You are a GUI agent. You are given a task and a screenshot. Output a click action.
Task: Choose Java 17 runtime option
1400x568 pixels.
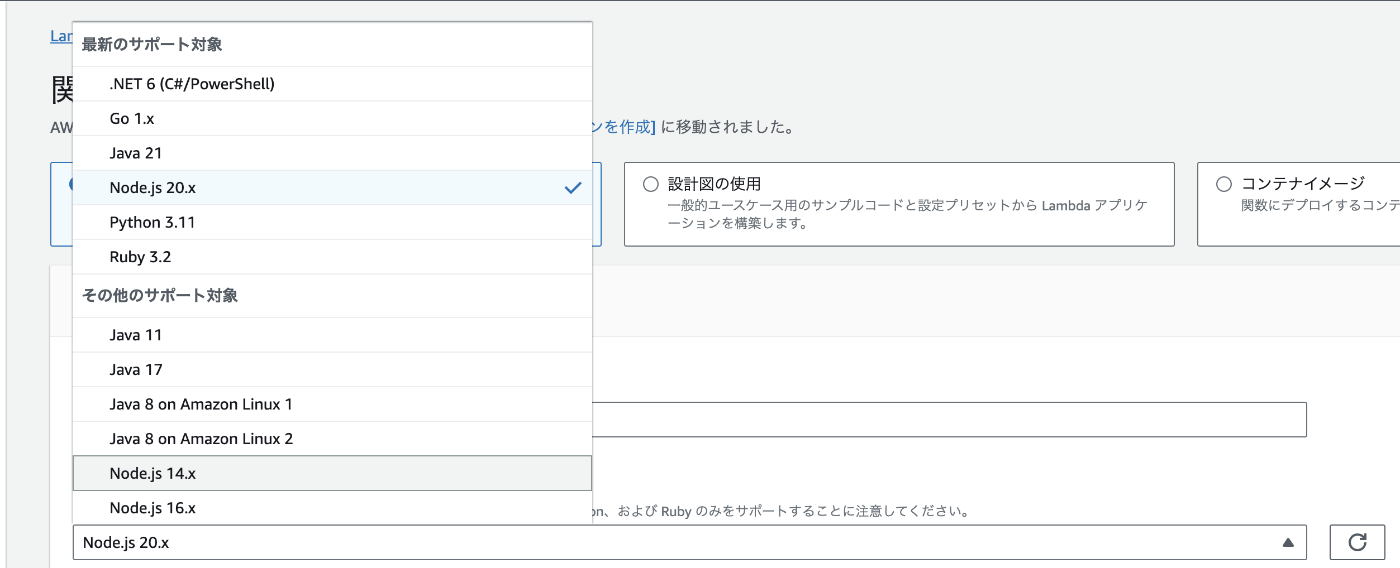(332, 370)
